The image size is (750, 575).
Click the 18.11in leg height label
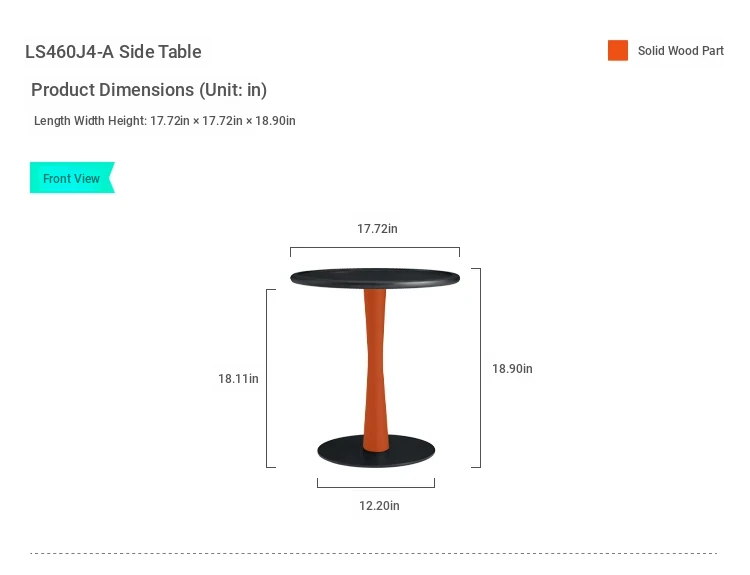click(238, 378)
